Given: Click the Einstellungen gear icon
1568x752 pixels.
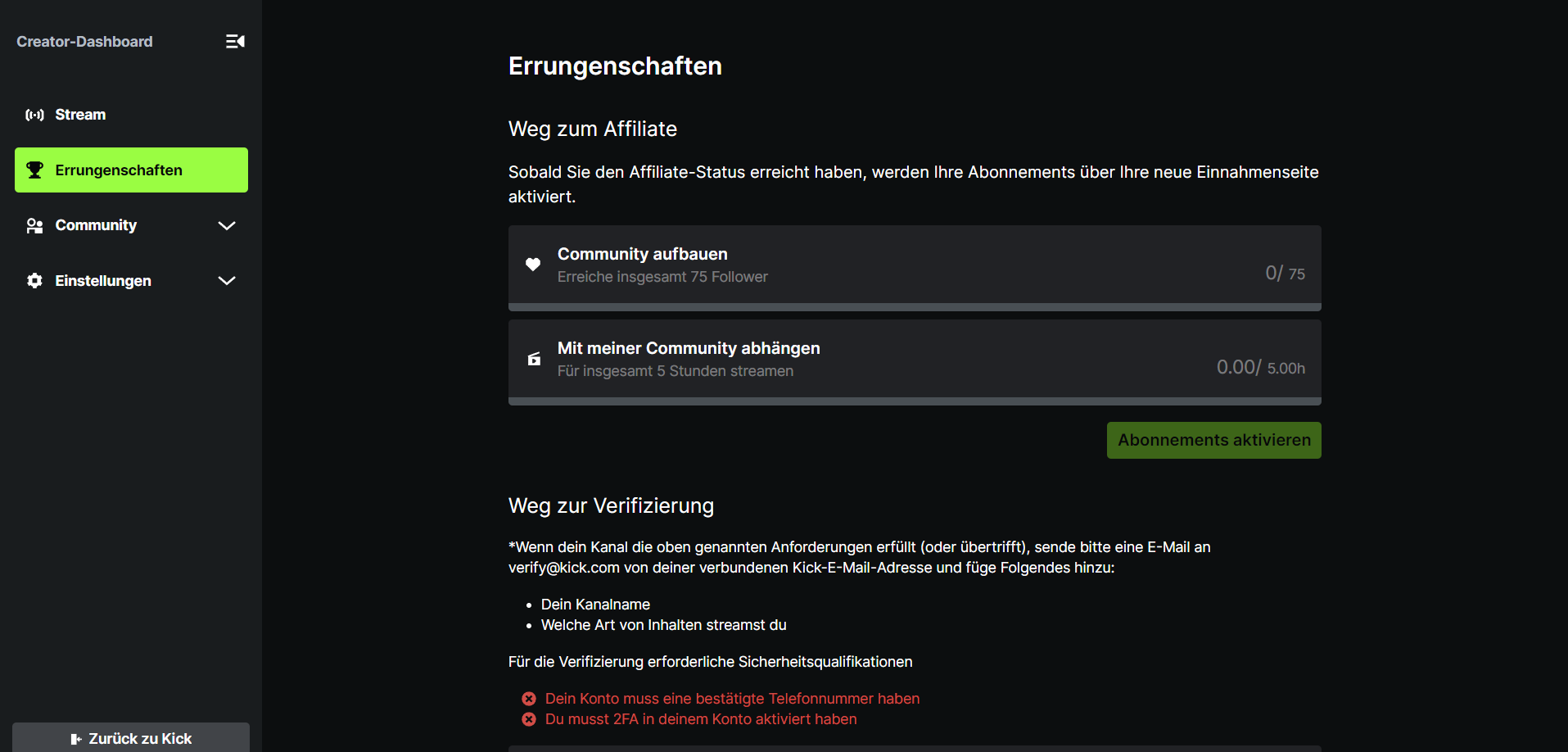Looking at the screenshot, I should tap(34, 281).
